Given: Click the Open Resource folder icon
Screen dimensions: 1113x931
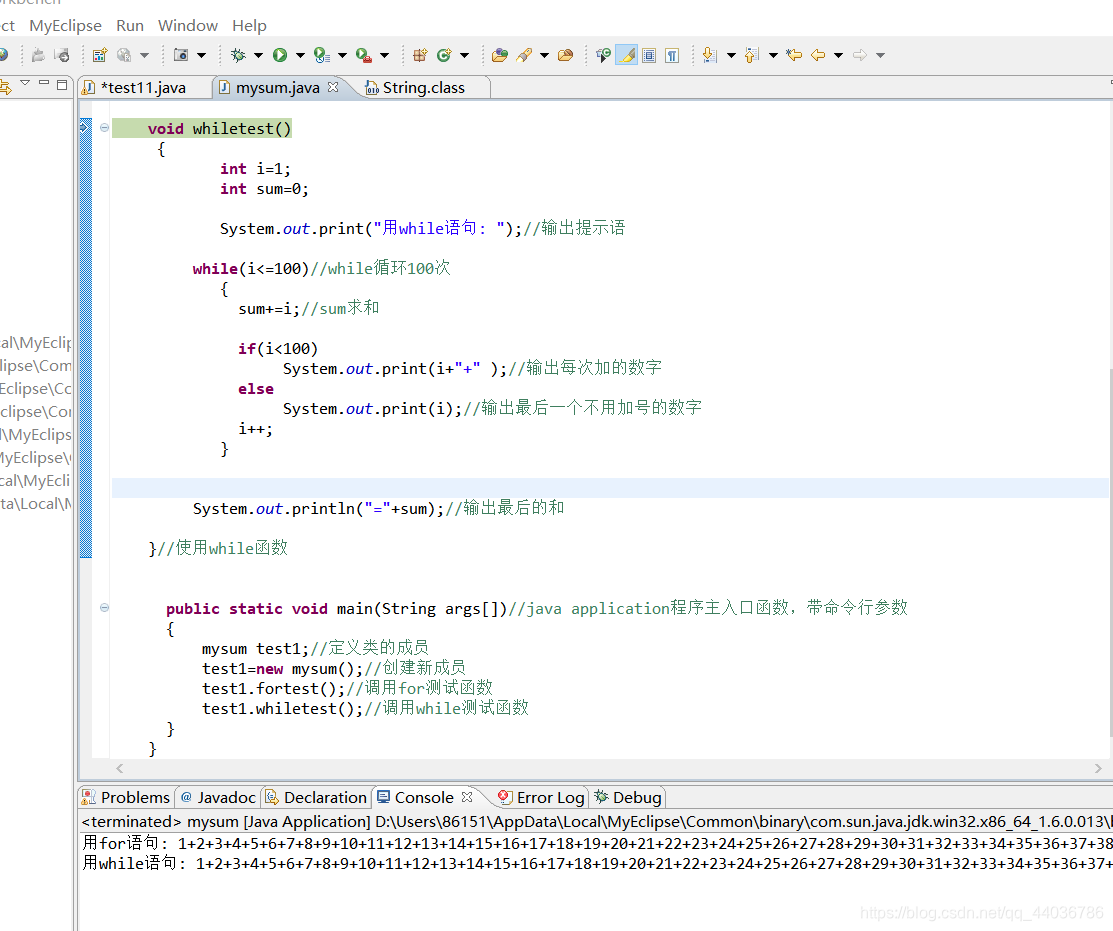Looking at the screenshot, I should [x=566, y=55].
